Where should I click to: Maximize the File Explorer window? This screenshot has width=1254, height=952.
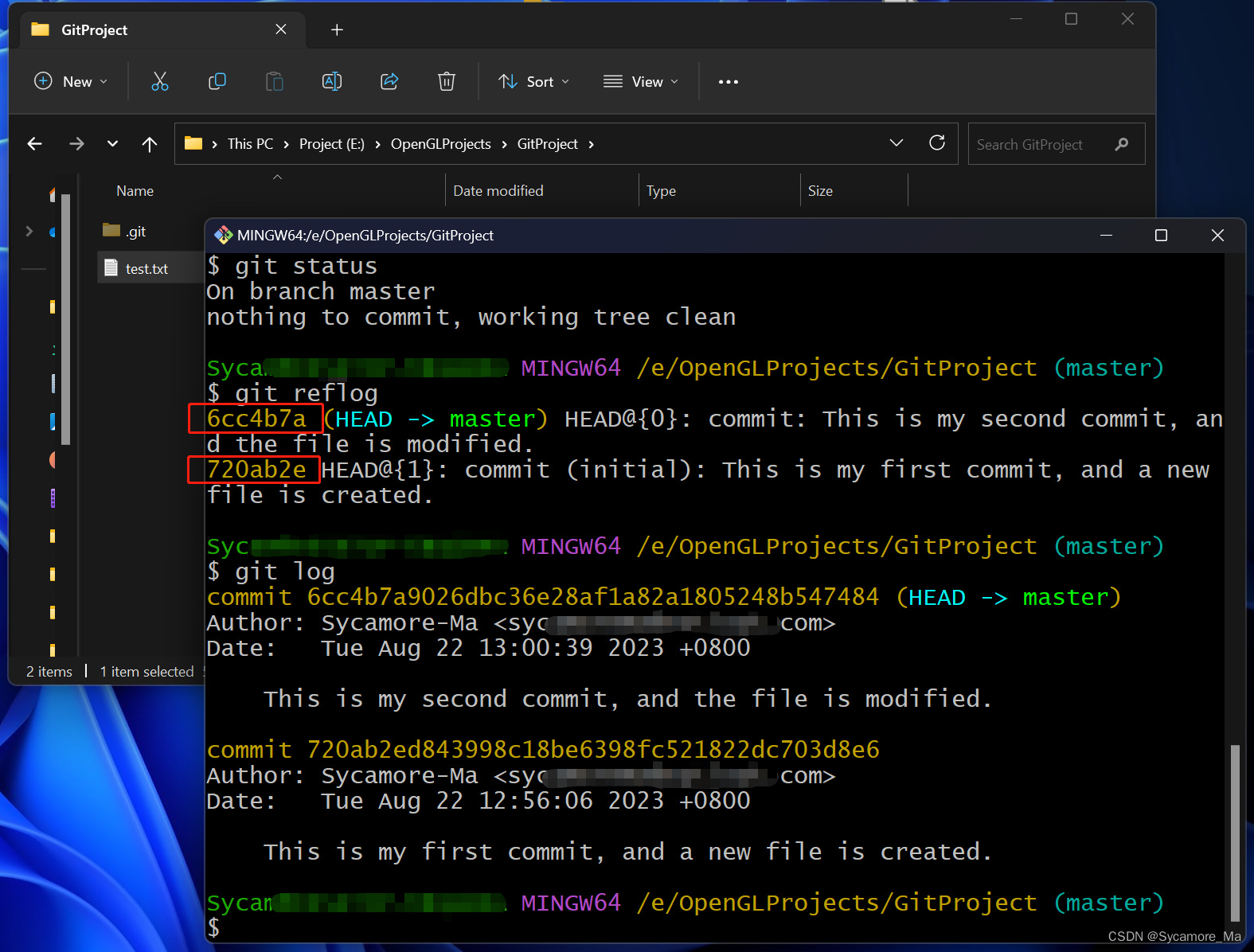(1072, 18)
